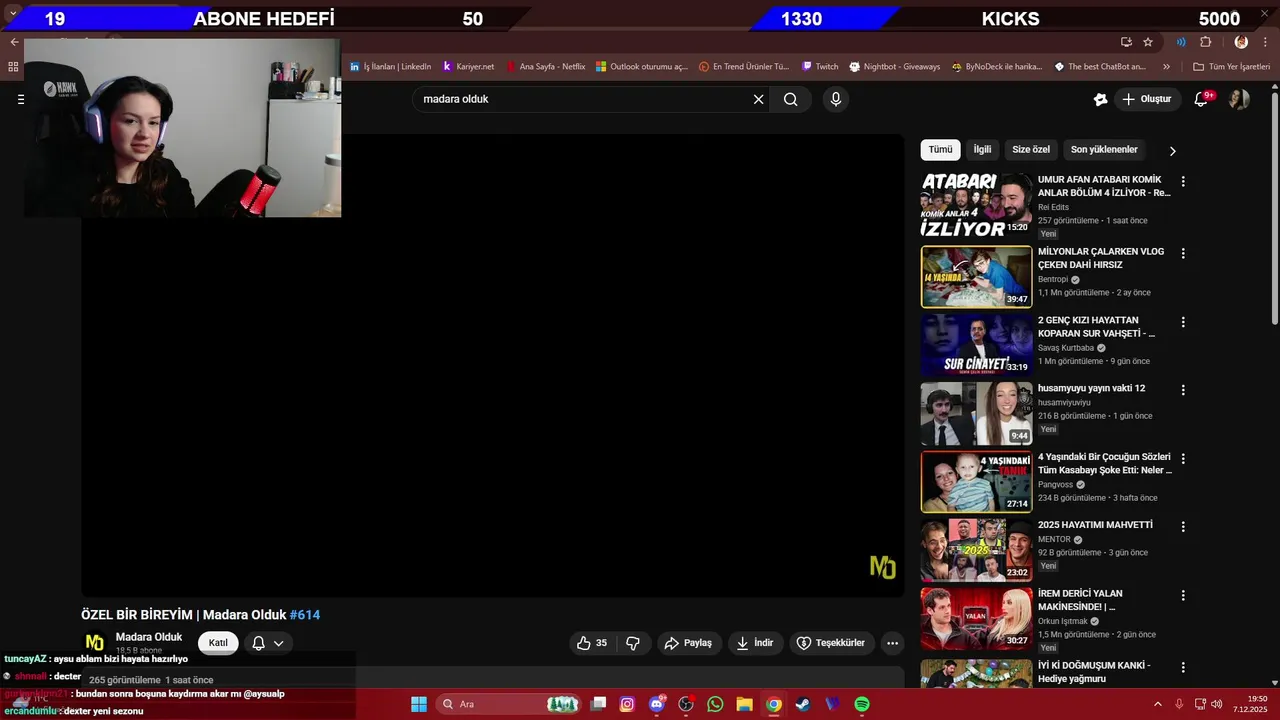Like the video with thumbs up
Viewport: 1280px width, 720px height.
pyautogui.click(x=592, y=643)
